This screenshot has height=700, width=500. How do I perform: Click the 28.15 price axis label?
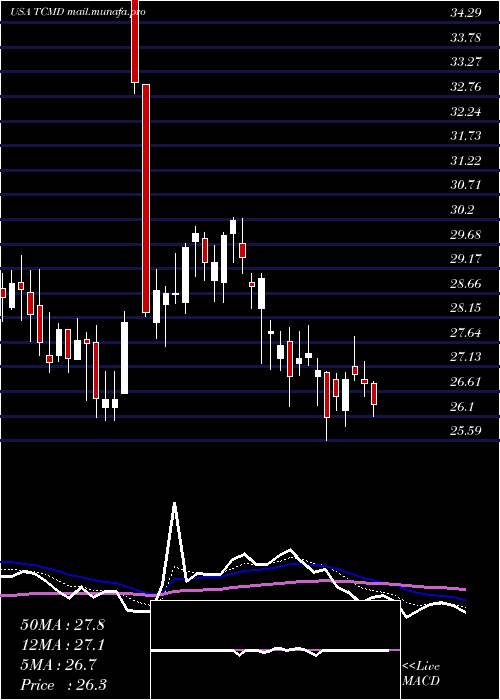(466, 308)
